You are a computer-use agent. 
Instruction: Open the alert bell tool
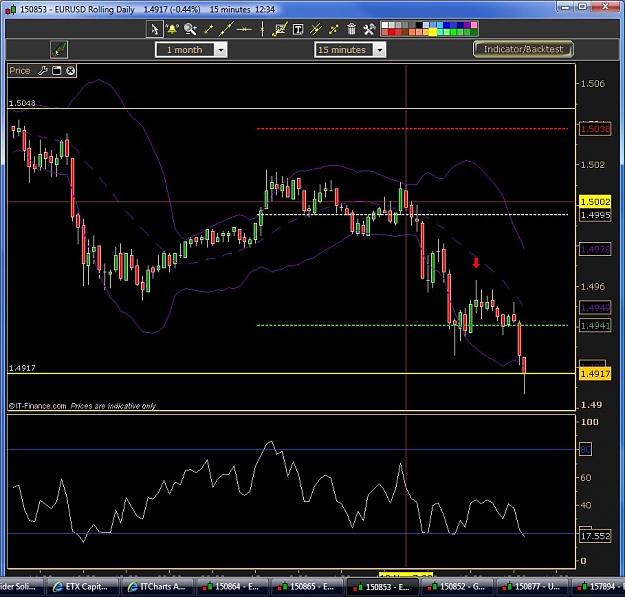[172, 29]
